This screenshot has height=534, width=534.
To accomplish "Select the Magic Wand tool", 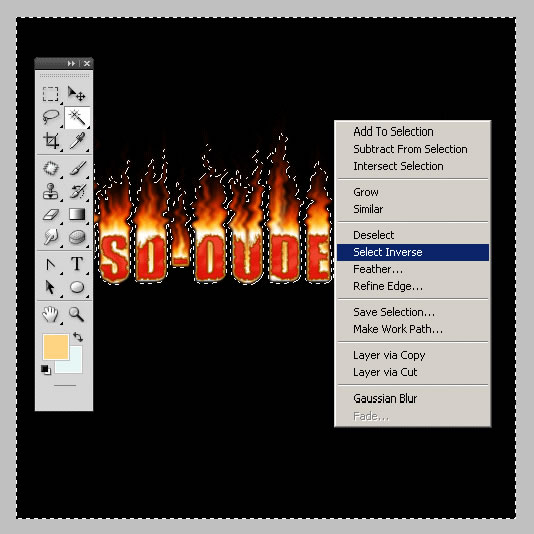I will click(77, 117).
